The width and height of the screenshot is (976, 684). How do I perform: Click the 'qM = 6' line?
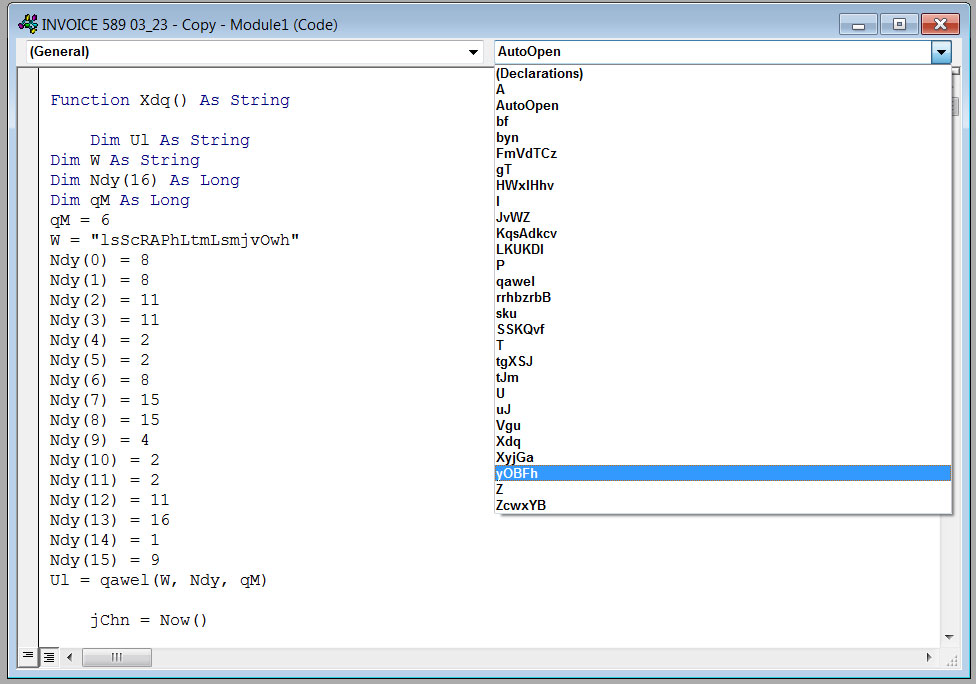(80, 220)
